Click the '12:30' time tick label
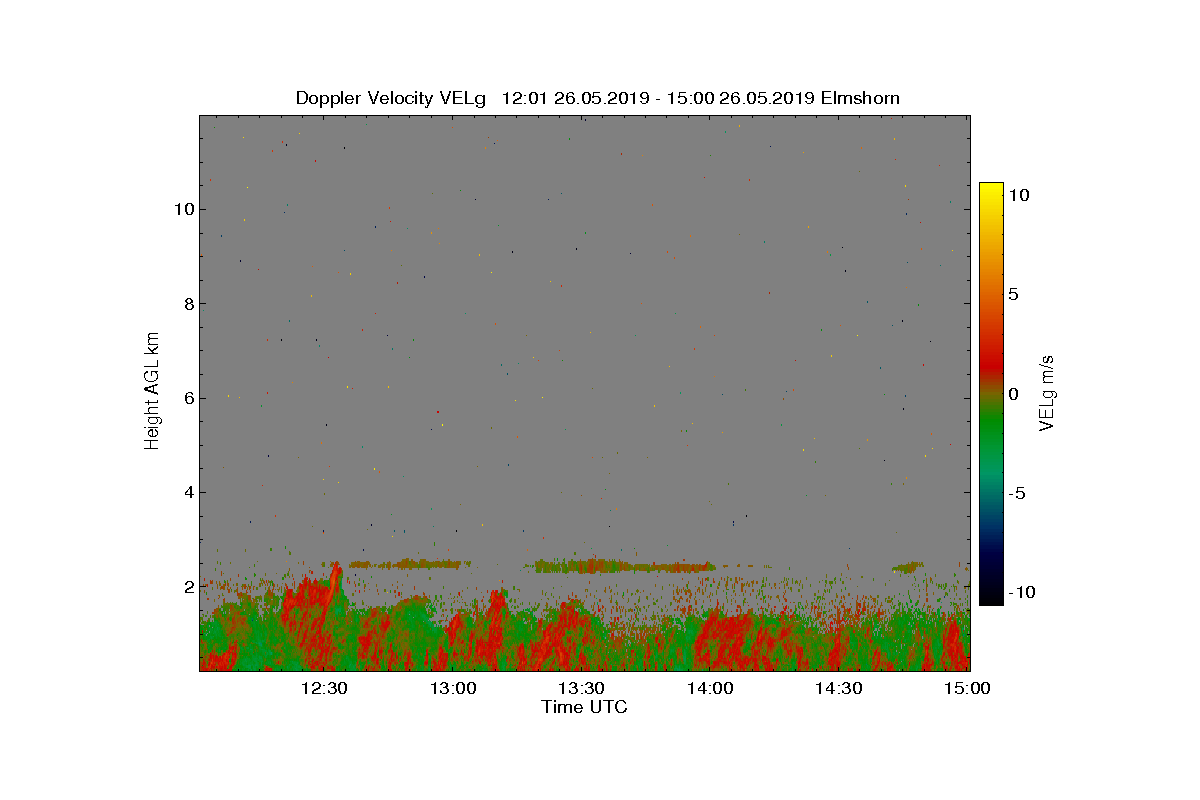Image resolution: width=1200 pixels, height=800 pixels. click(x=324, y=688)
